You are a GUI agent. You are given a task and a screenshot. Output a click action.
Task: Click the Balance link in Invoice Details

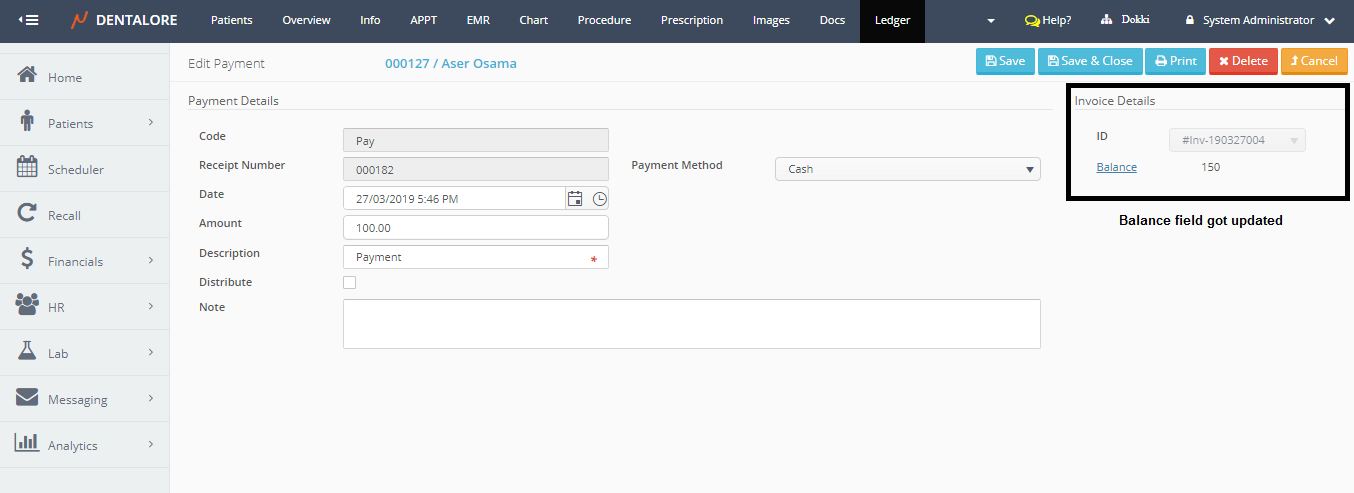coord(1116,167)
